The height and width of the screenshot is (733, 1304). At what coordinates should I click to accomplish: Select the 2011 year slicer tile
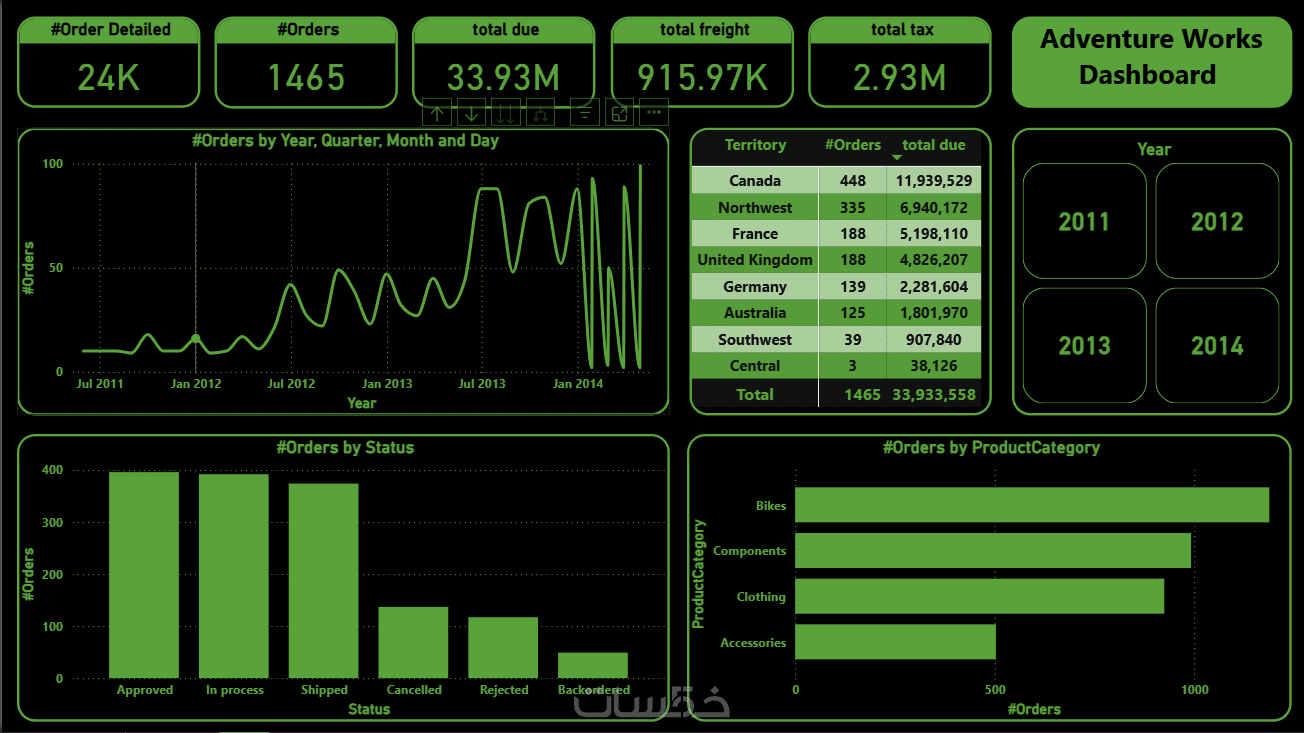(x=1084, y=221)
